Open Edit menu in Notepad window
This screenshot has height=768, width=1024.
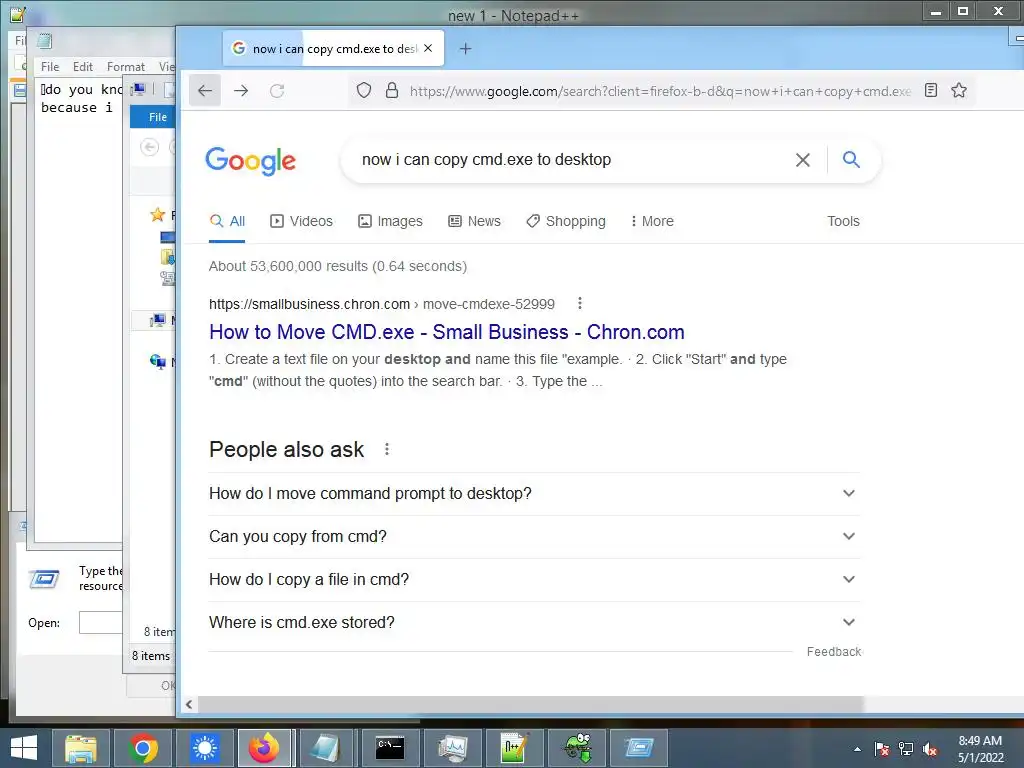(x=82, y=67)
